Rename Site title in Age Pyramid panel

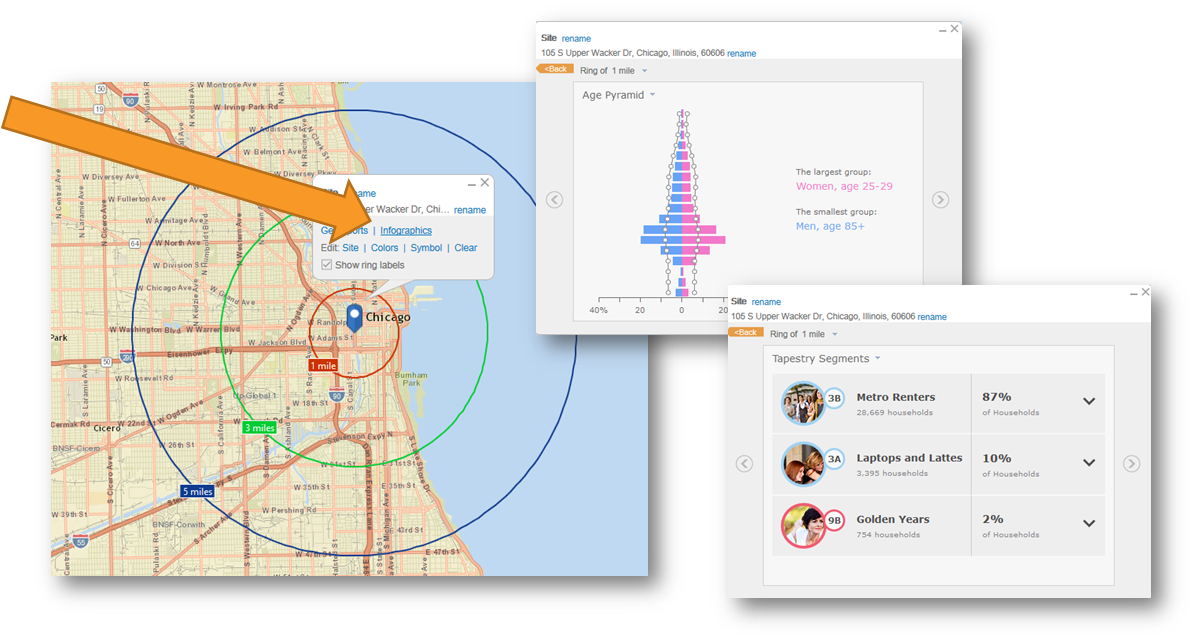coord(576,39)
